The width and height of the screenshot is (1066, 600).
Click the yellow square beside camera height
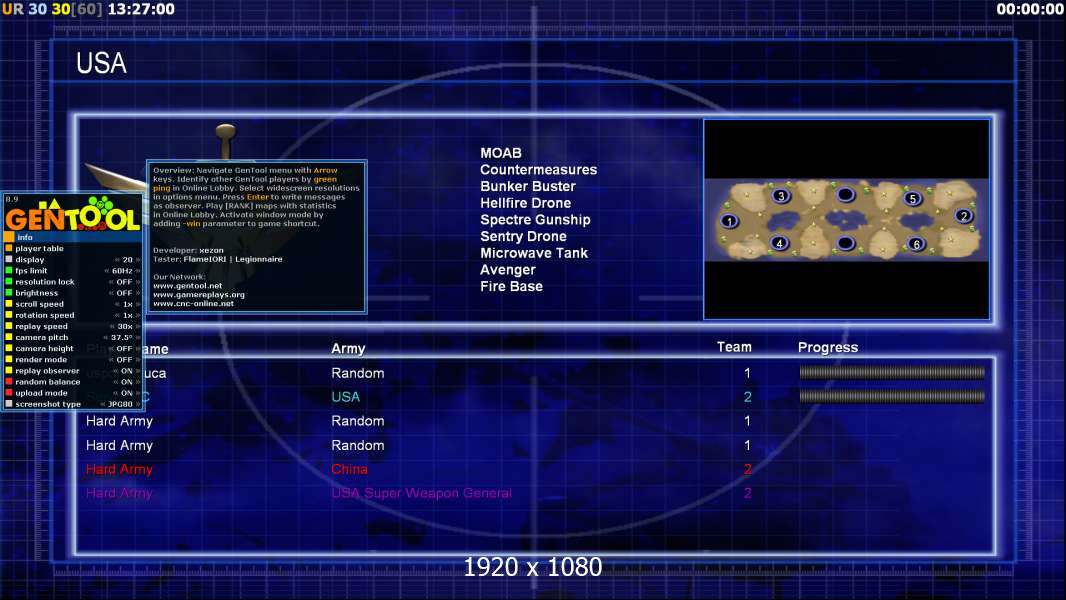pos(9,348)
